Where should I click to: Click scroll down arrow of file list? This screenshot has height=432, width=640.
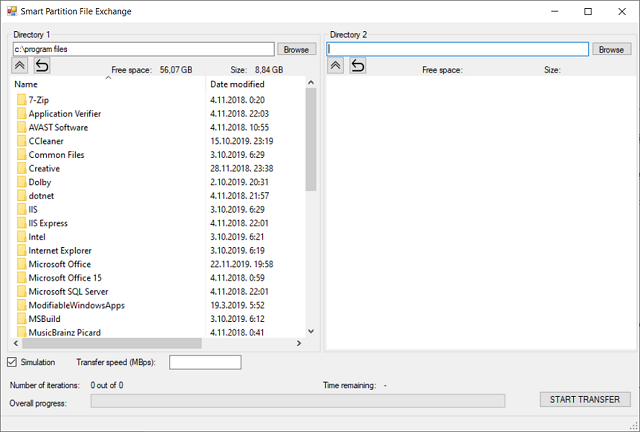[x=311, y=332]
